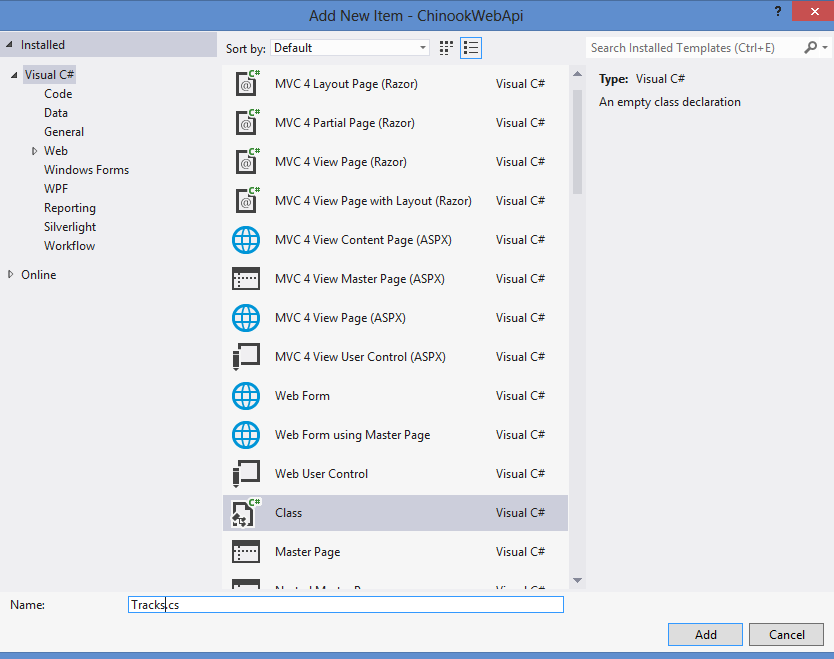834x659 pixels.
Task: Click the Web Form using Master Page icon
Action: [x=246, y=435]
